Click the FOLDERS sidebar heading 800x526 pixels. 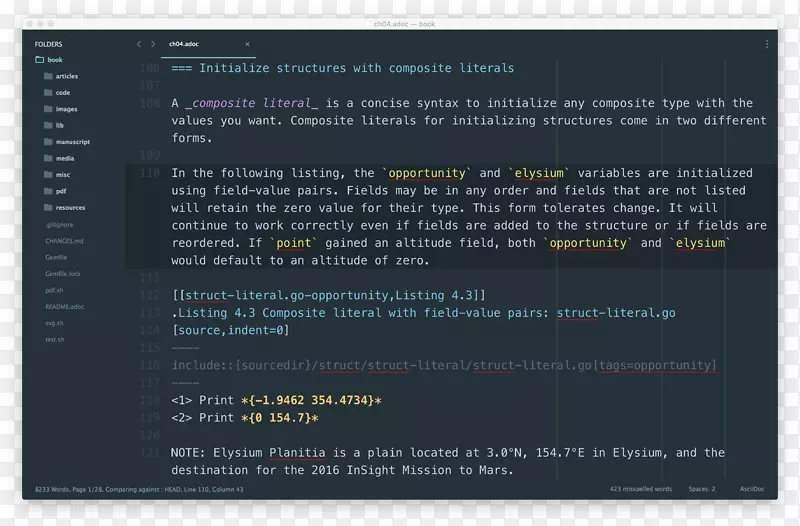(x=48, y=44)
